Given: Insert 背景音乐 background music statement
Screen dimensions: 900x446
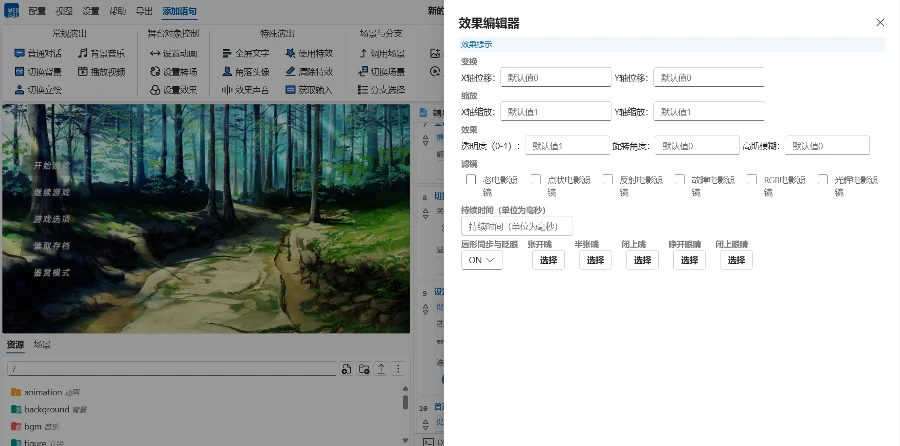Looking at the screenshot, I should 101,53.
